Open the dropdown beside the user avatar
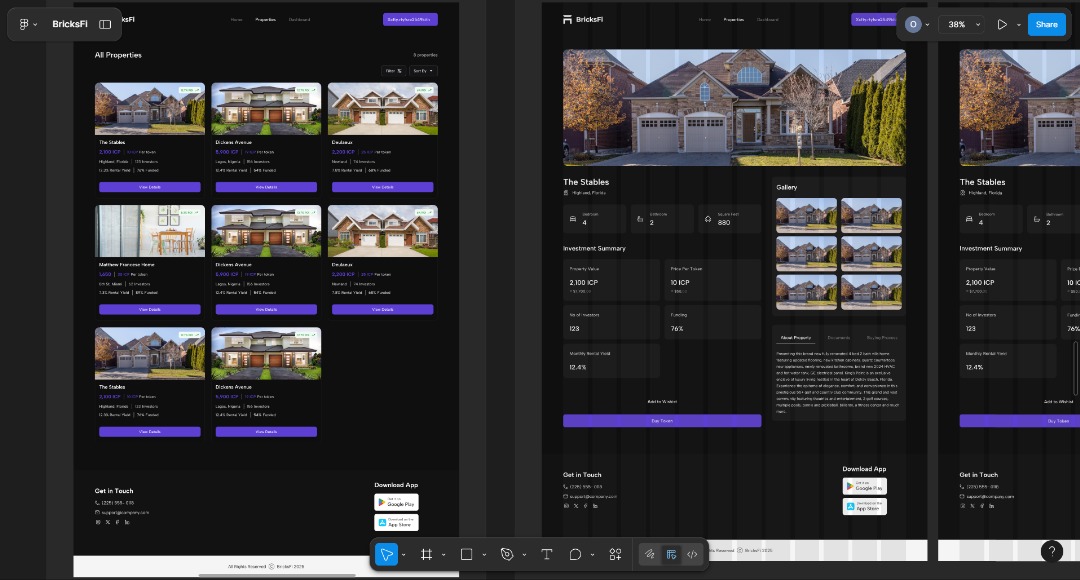Screen dimensions: 1080x580 (927, 25)
